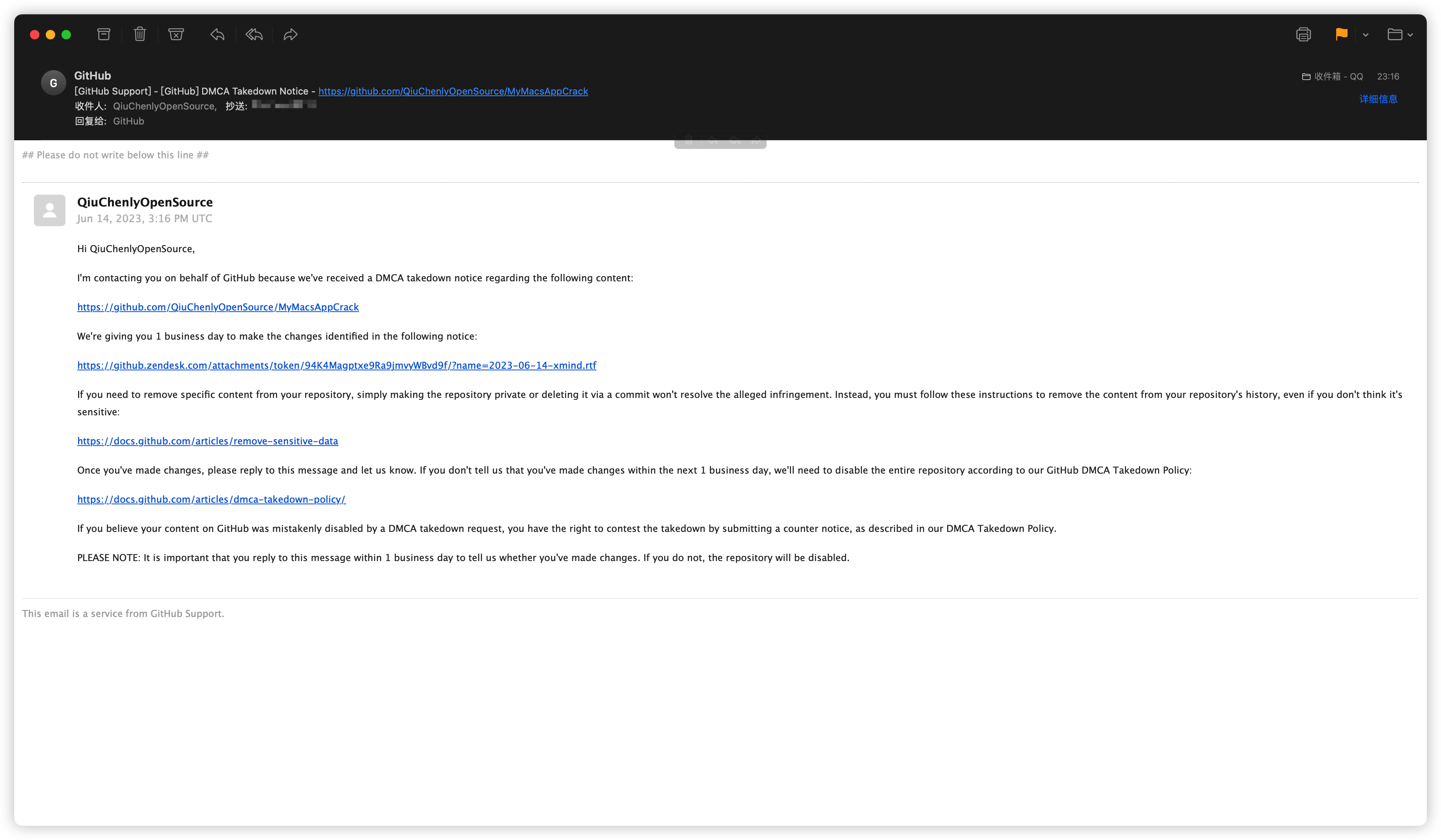The image size is (1441, 840).
Task: Print the email message
Action: (x=1303, y=34)
